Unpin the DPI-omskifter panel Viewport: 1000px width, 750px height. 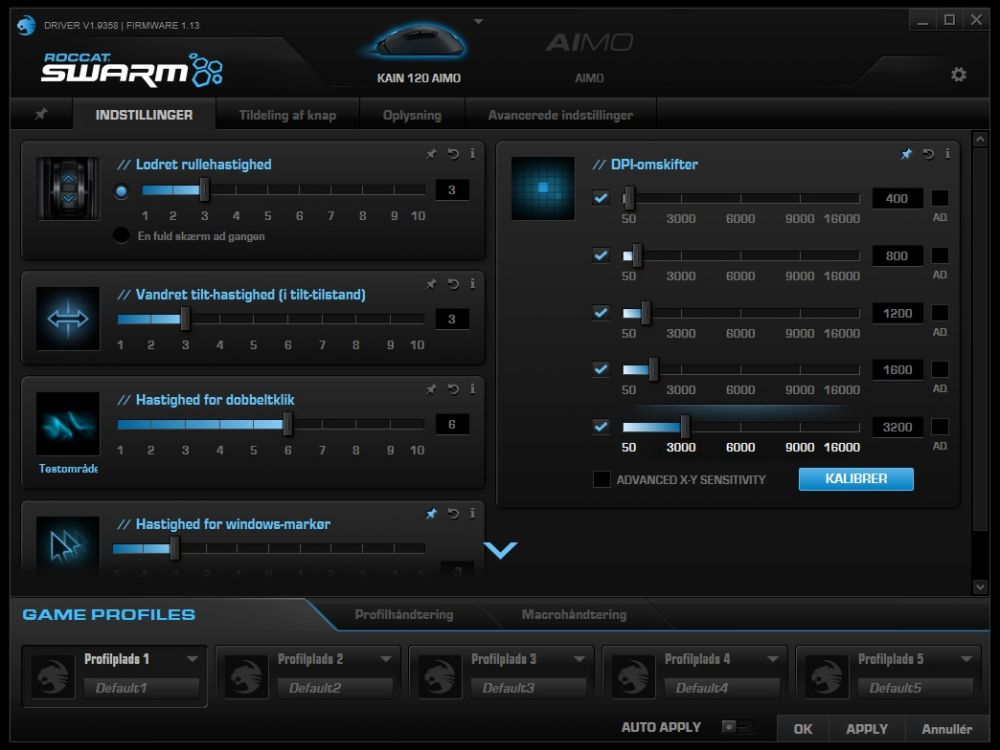coord(906,154)
